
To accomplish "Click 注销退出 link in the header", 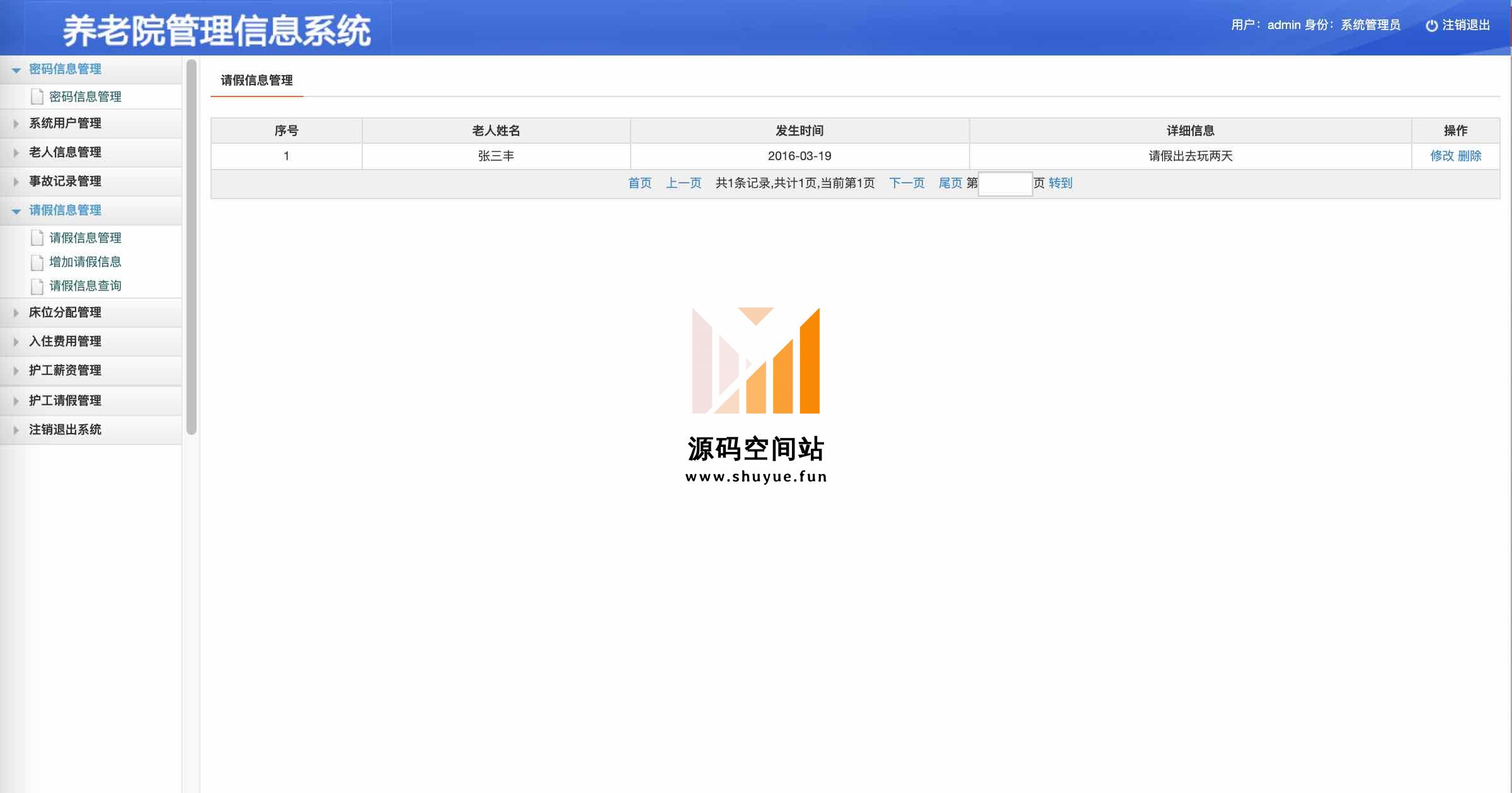I will click(1466, 25).
